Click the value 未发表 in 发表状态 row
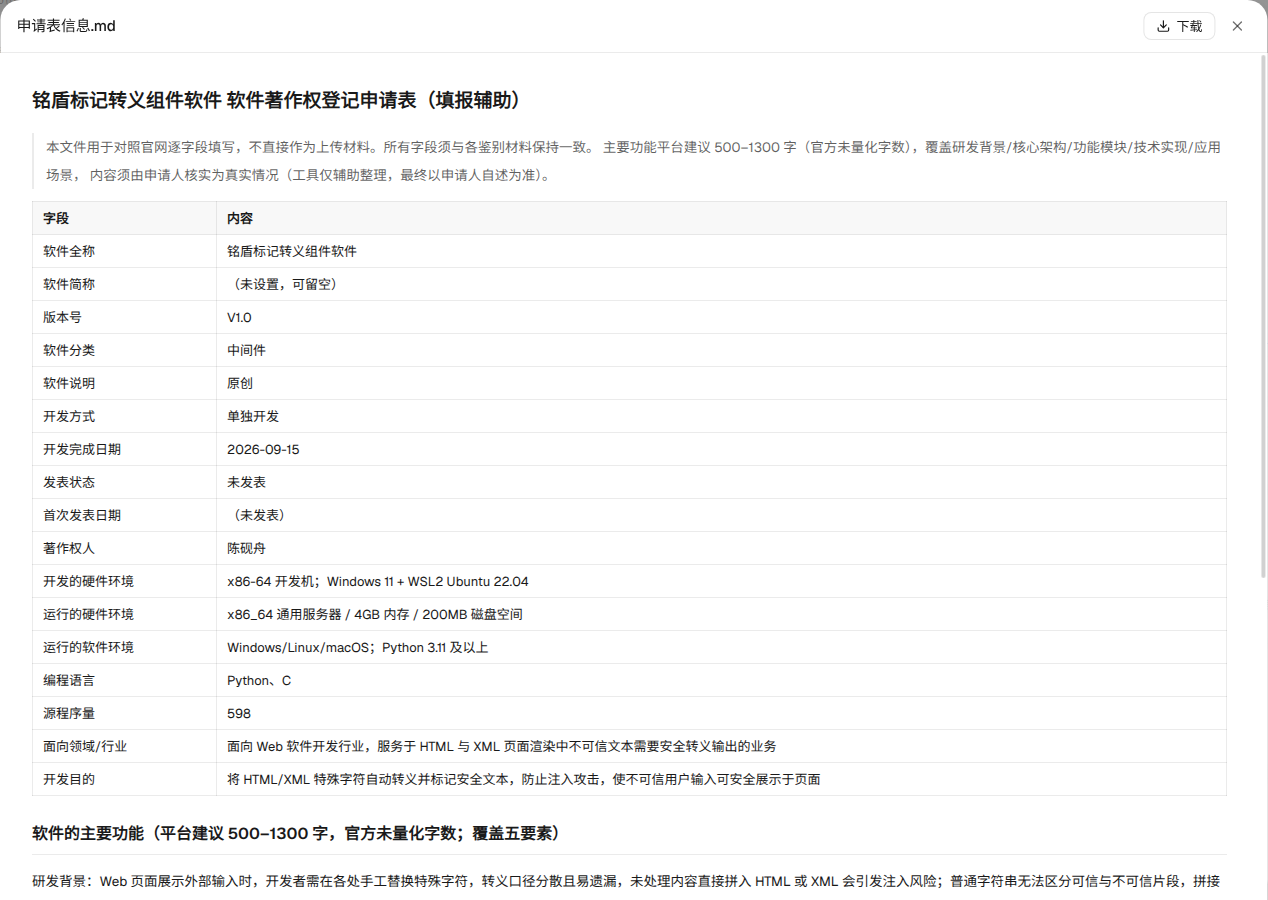This screenshot has height=900, width=1268. pyautogui.click(x=246, y=482)
